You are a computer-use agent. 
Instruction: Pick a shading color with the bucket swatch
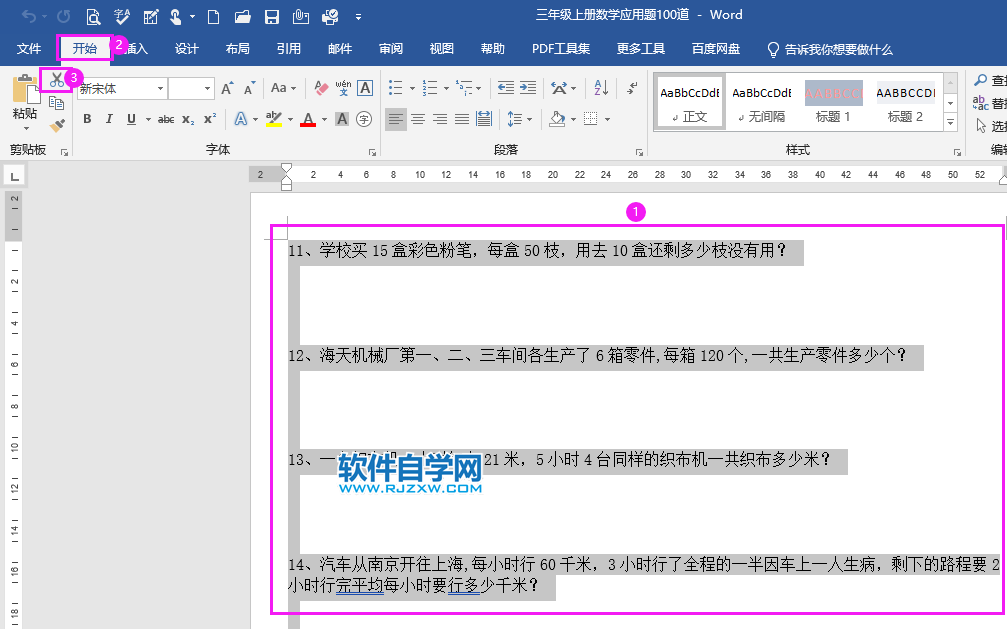(x=555, y=119)
